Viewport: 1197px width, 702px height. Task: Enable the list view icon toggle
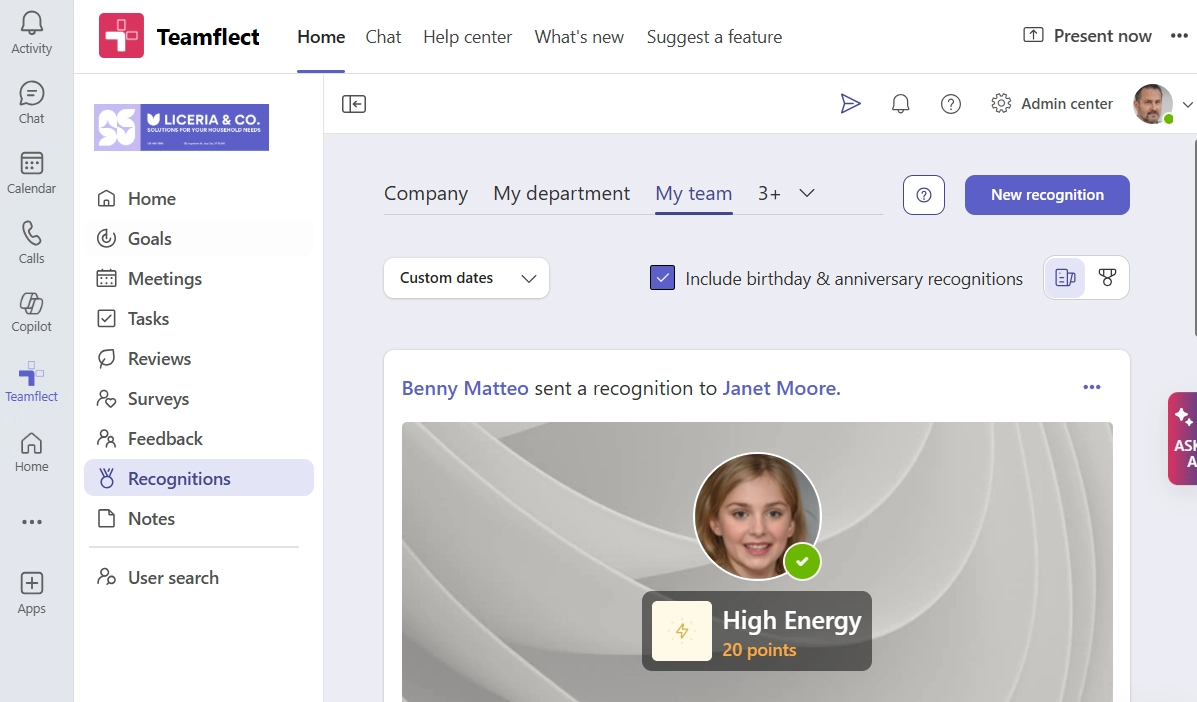(1066, 278)
